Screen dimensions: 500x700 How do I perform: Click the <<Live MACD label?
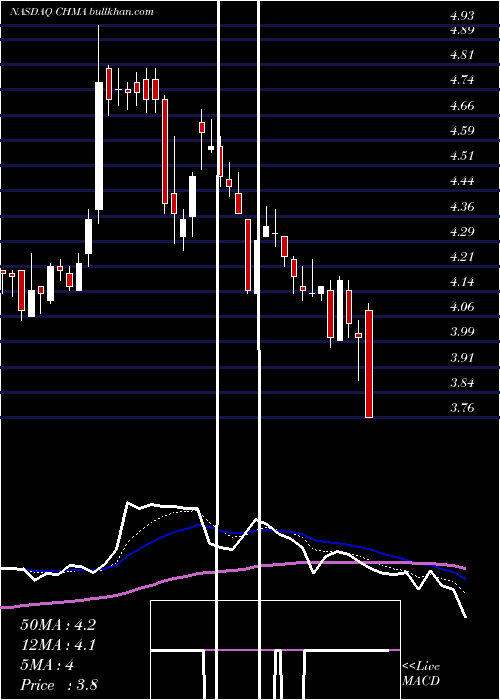tap(421, 674)
